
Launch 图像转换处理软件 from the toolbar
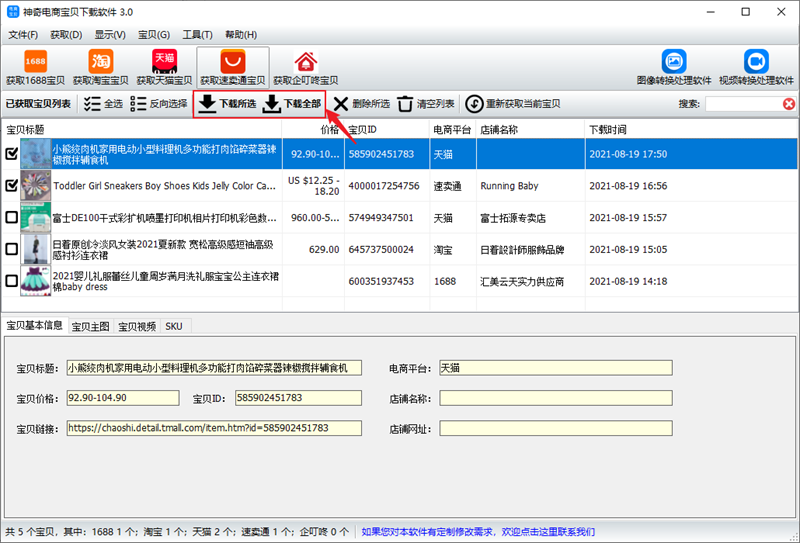(674, 67)
